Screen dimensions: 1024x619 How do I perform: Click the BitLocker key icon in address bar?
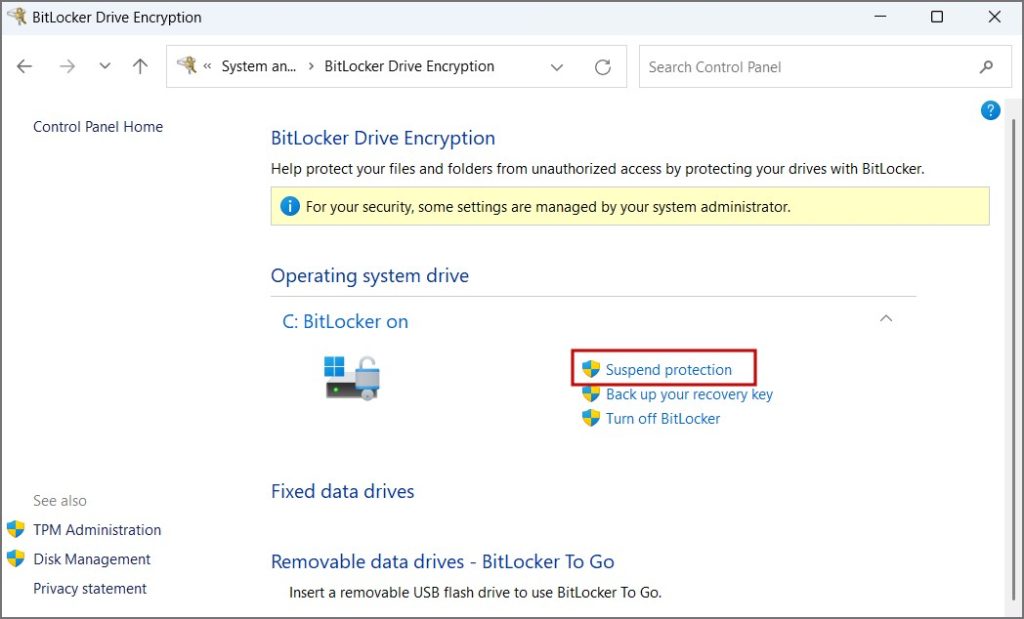point(186,66)
